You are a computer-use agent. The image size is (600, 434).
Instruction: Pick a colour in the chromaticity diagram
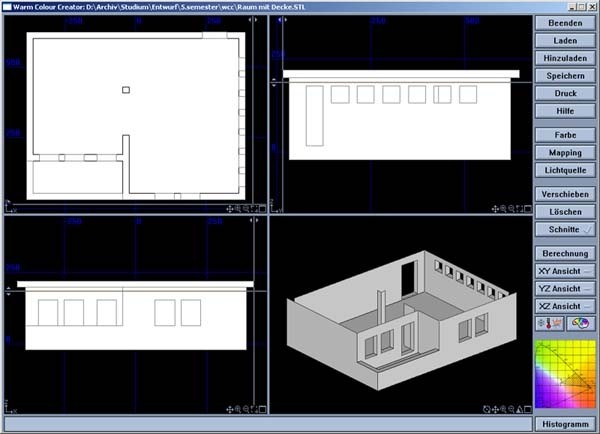[565, 375]
